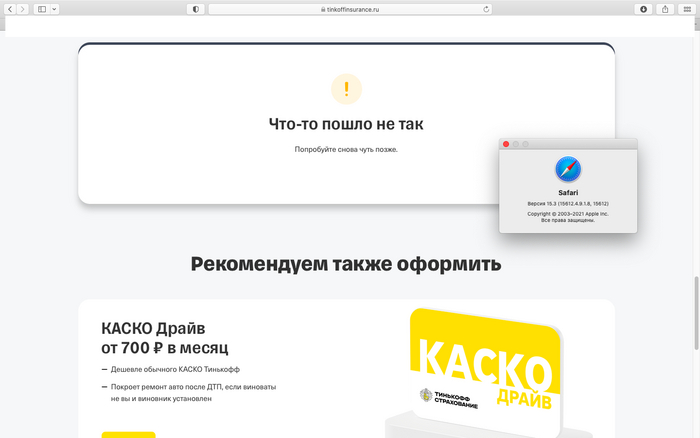
Task: Show the Safari sidebar
Action: point(42,9)
